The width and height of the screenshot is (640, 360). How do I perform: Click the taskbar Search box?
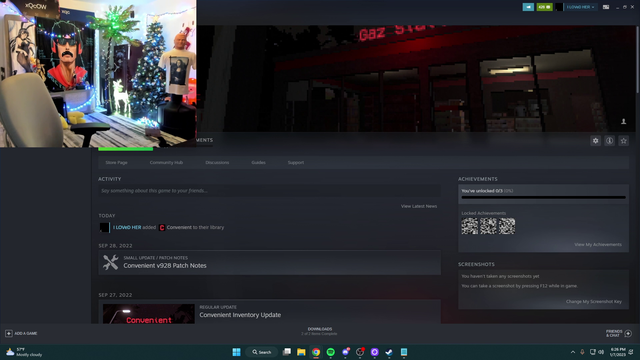(x=262, y=352)
